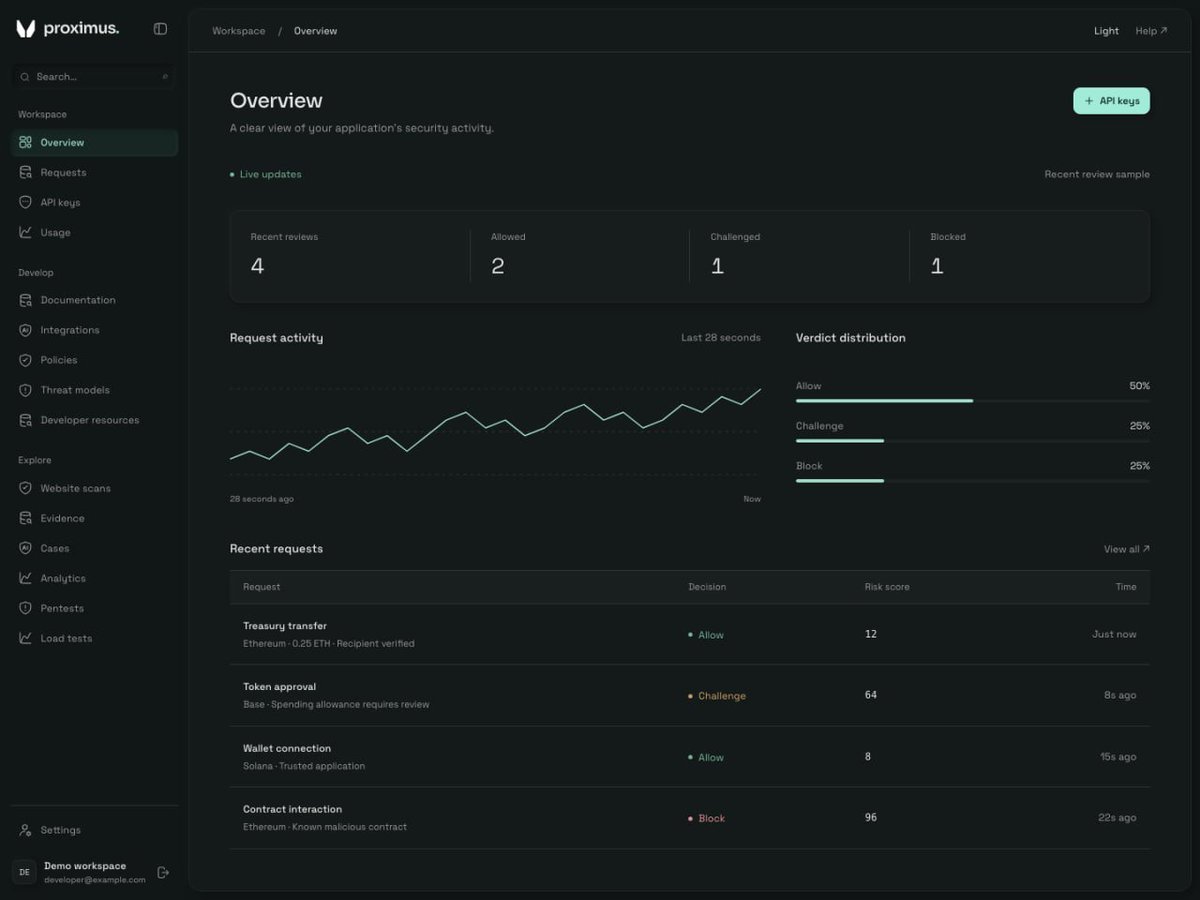Click the Overview grid icon in the sidebar
The image size is (1200, 900).
coord(26,143)
